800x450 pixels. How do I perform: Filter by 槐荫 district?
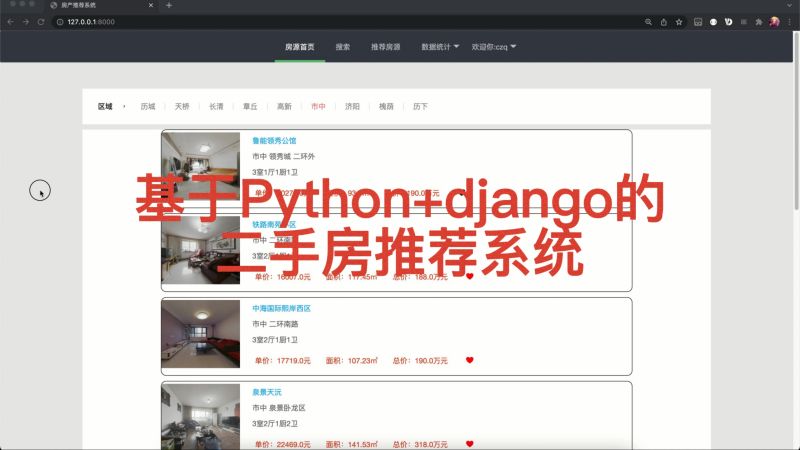tap(386, 107)
